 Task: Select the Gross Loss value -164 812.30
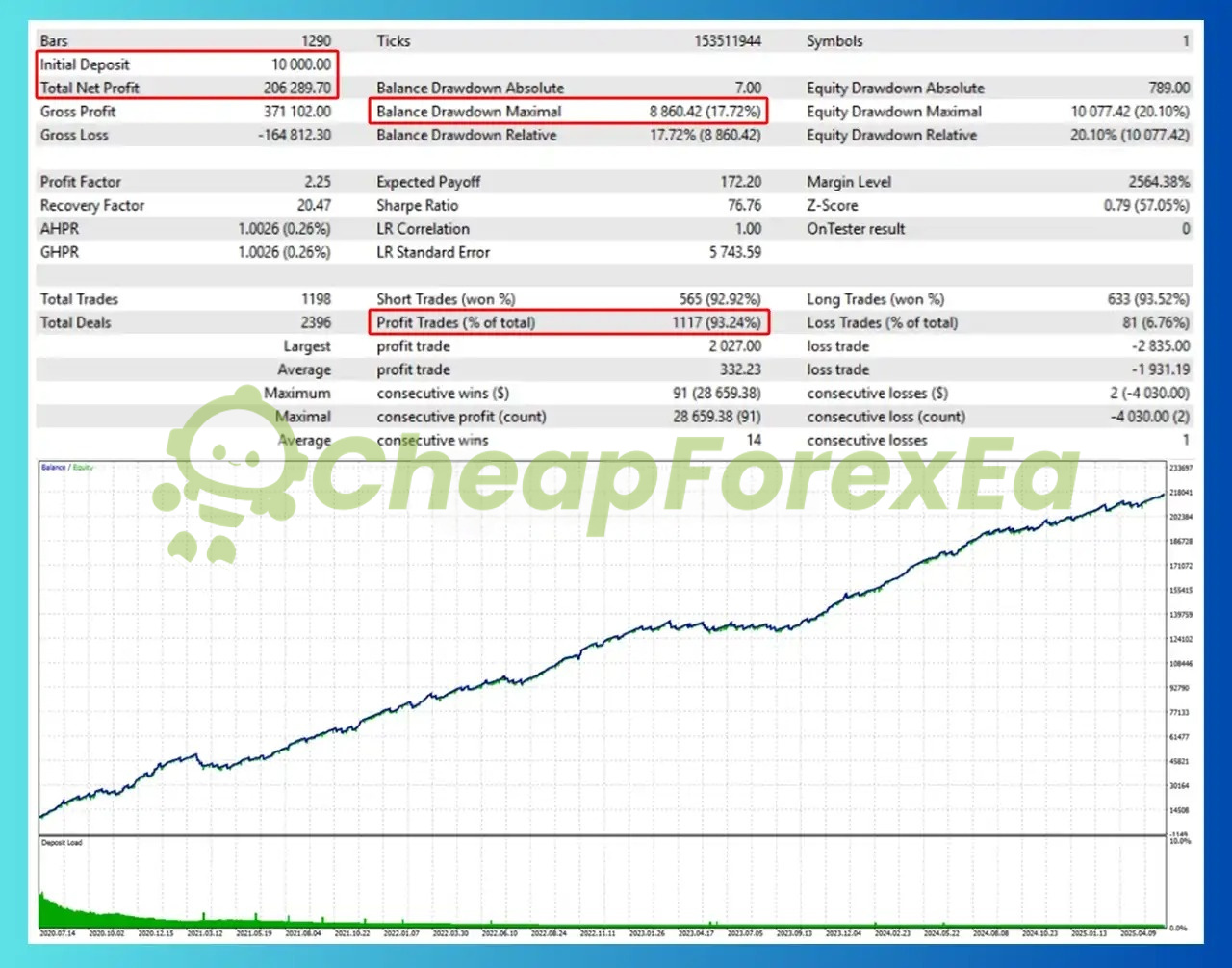(295, 135)
